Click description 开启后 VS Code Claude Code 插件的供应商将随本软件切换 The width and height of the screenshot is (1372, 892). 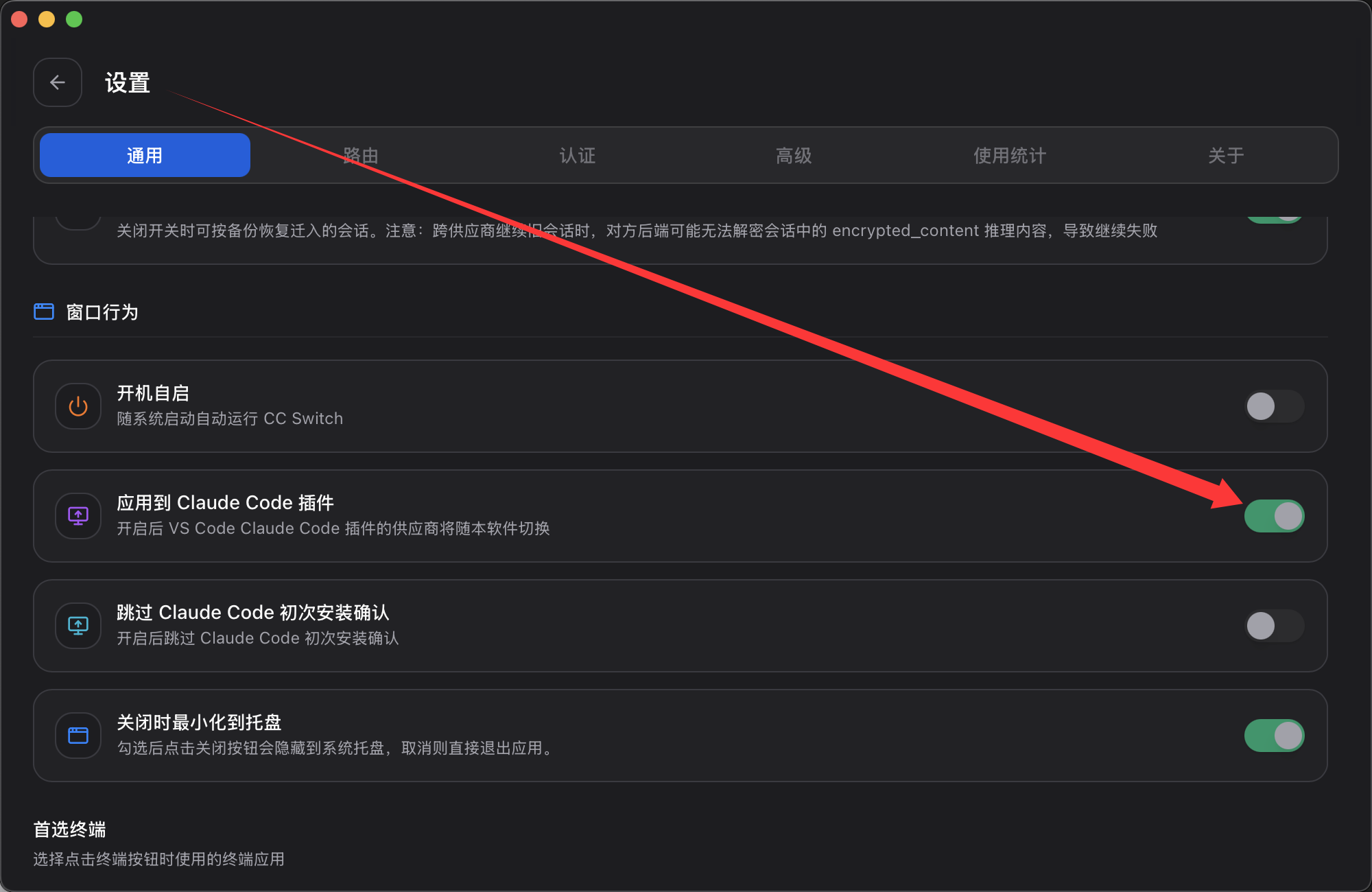click(333, 528)
